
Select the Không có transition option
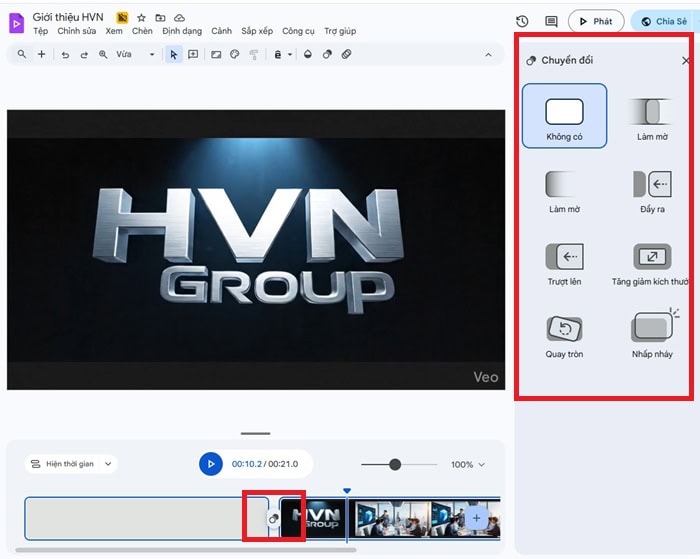tap(564, 116)
